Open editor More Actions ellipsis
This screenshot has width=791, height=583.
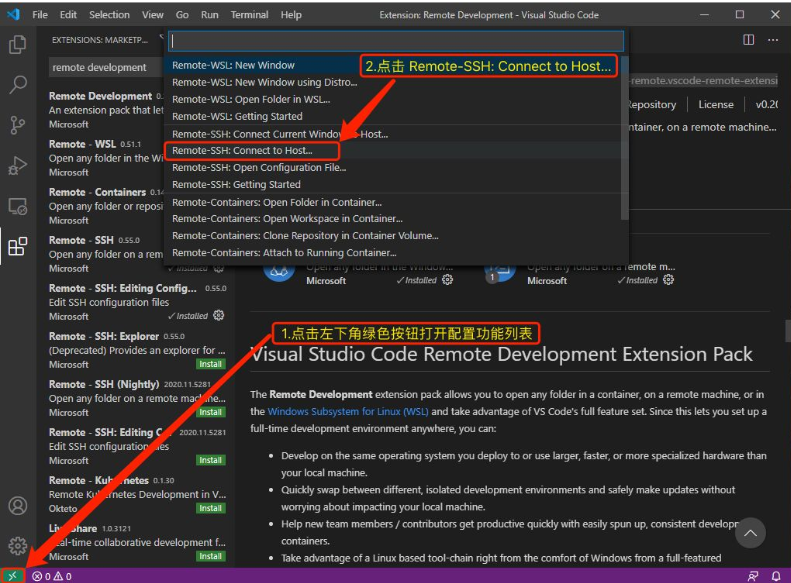coord(773,40)
